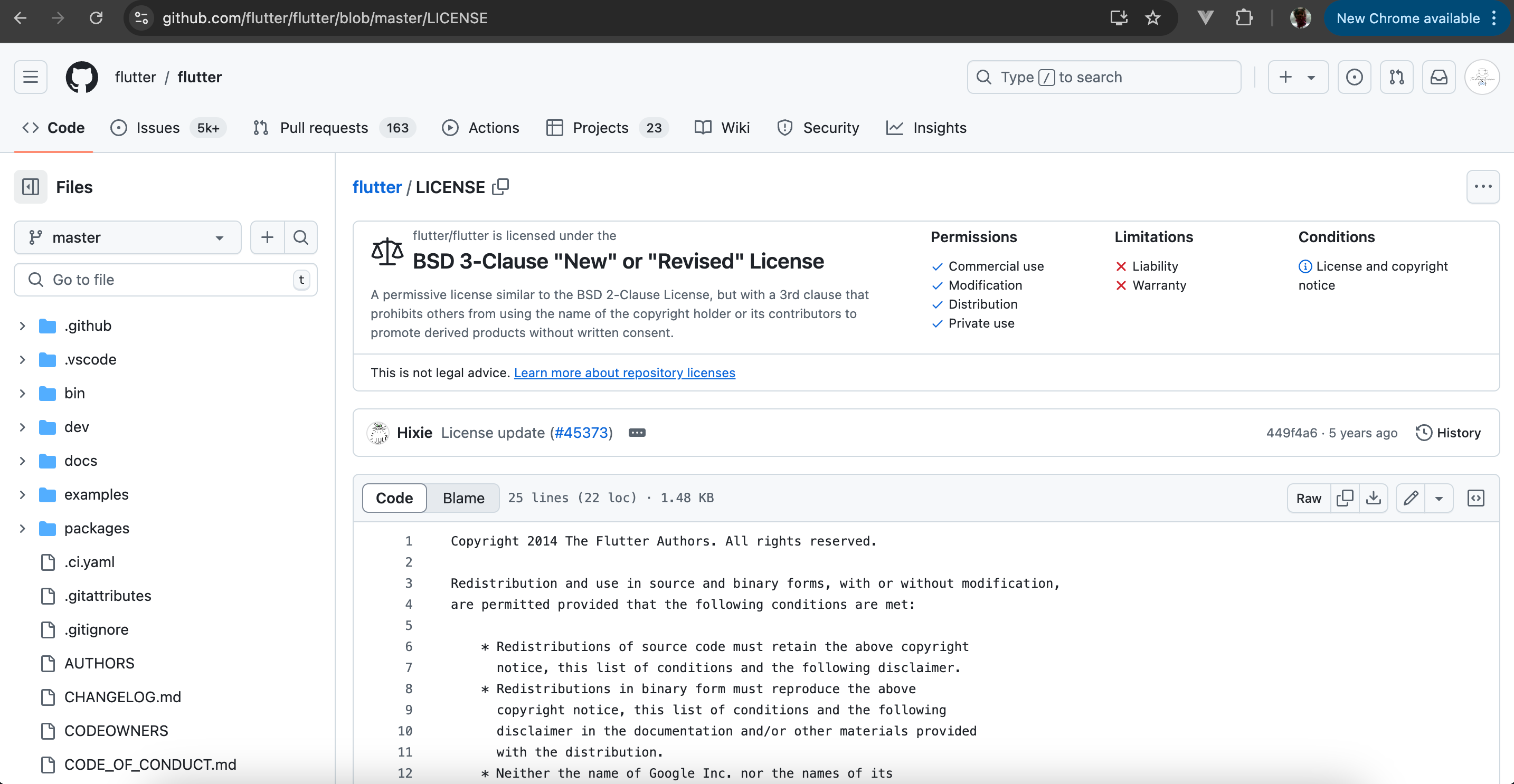
Task: Collapse the Files tree side panel icon
Action: click(31, 187)
